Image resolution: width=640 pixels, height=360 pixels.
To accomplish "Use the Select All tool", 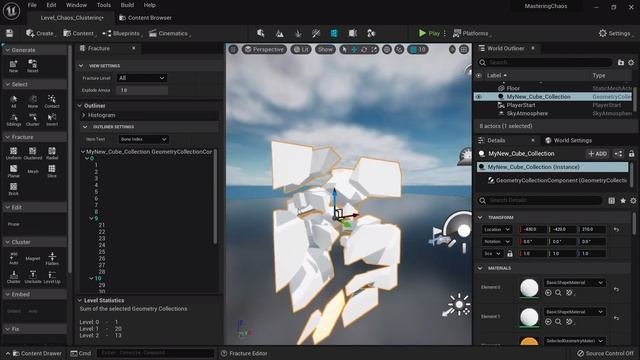I will click(x=13, y=101).
